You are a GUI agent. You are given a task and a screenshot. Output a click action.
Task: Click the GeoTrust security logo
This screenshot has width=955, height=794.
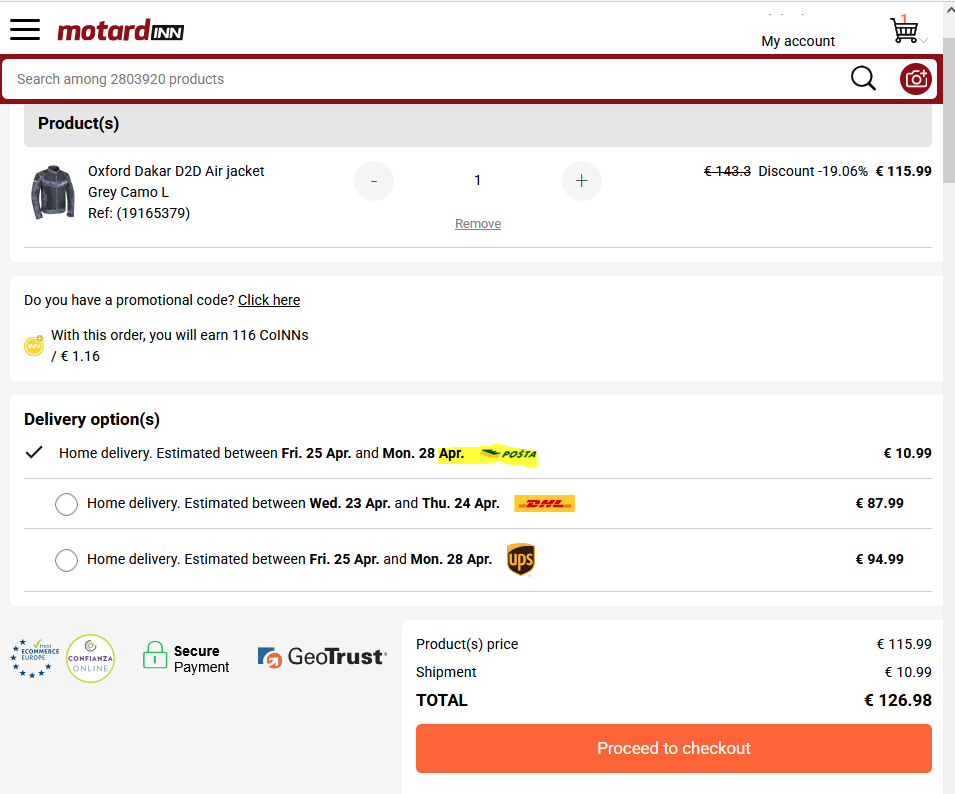[x=321, y=657]
